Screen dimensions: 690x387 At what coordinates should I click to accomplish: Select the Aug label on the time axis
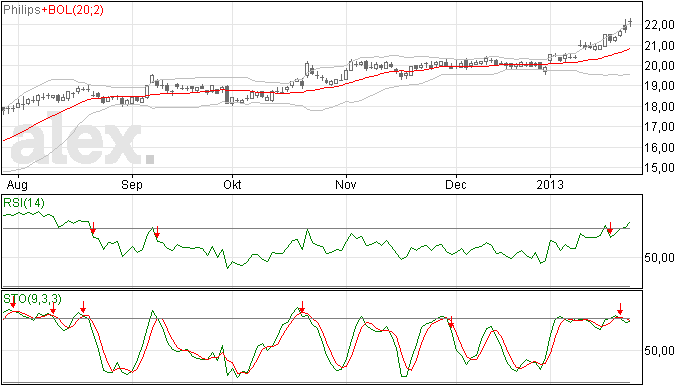[17, 184]
